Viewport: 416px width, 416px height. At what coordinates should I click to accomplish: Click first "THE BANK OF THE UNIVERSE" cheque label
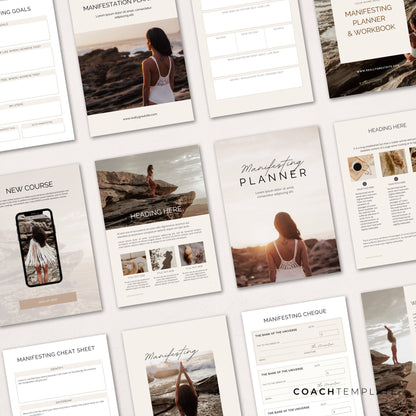click(276, 333)
